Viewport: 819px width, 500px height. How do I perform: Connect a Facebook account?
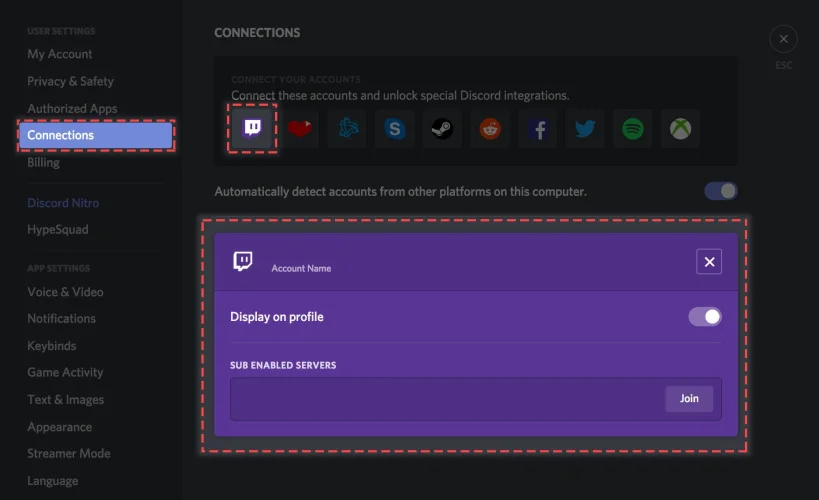tap(538, 129)
